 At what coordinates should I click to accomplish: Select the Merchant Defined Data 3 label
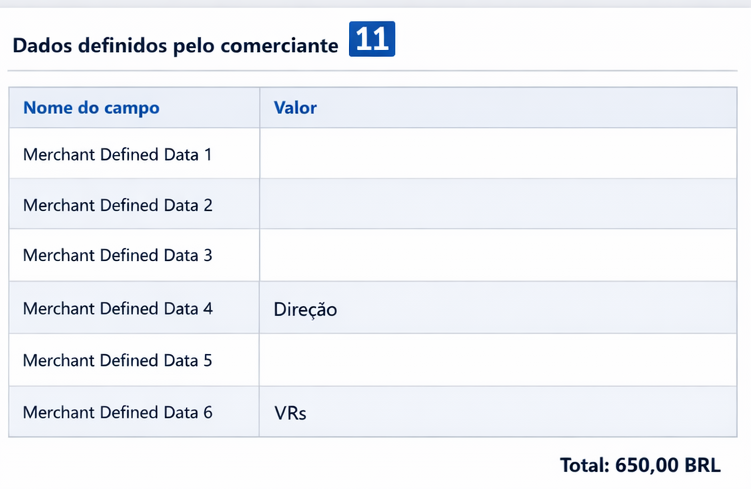click(117, 255)
